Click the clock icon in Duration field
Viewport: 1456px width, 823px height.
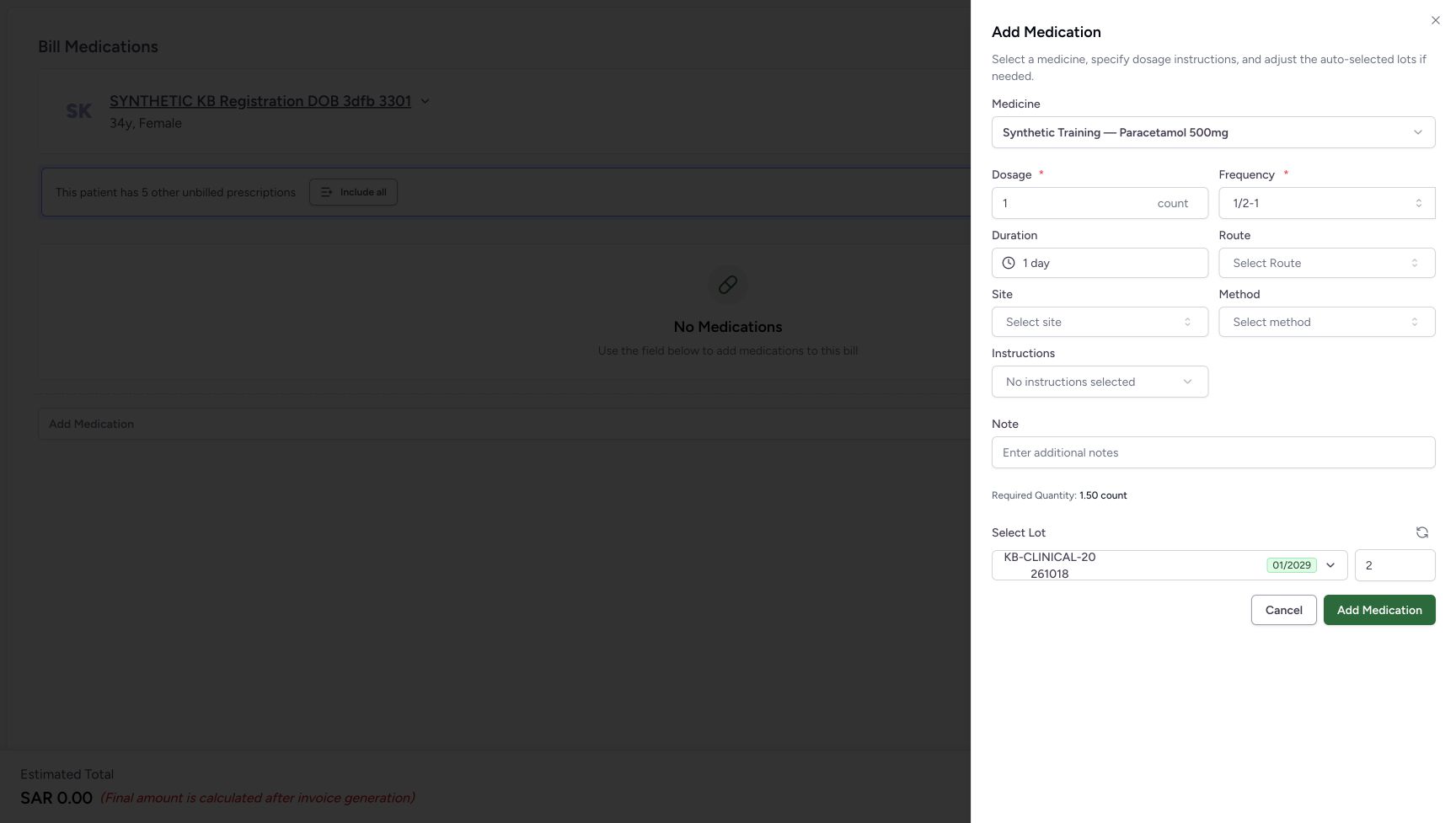(1008, 263)
